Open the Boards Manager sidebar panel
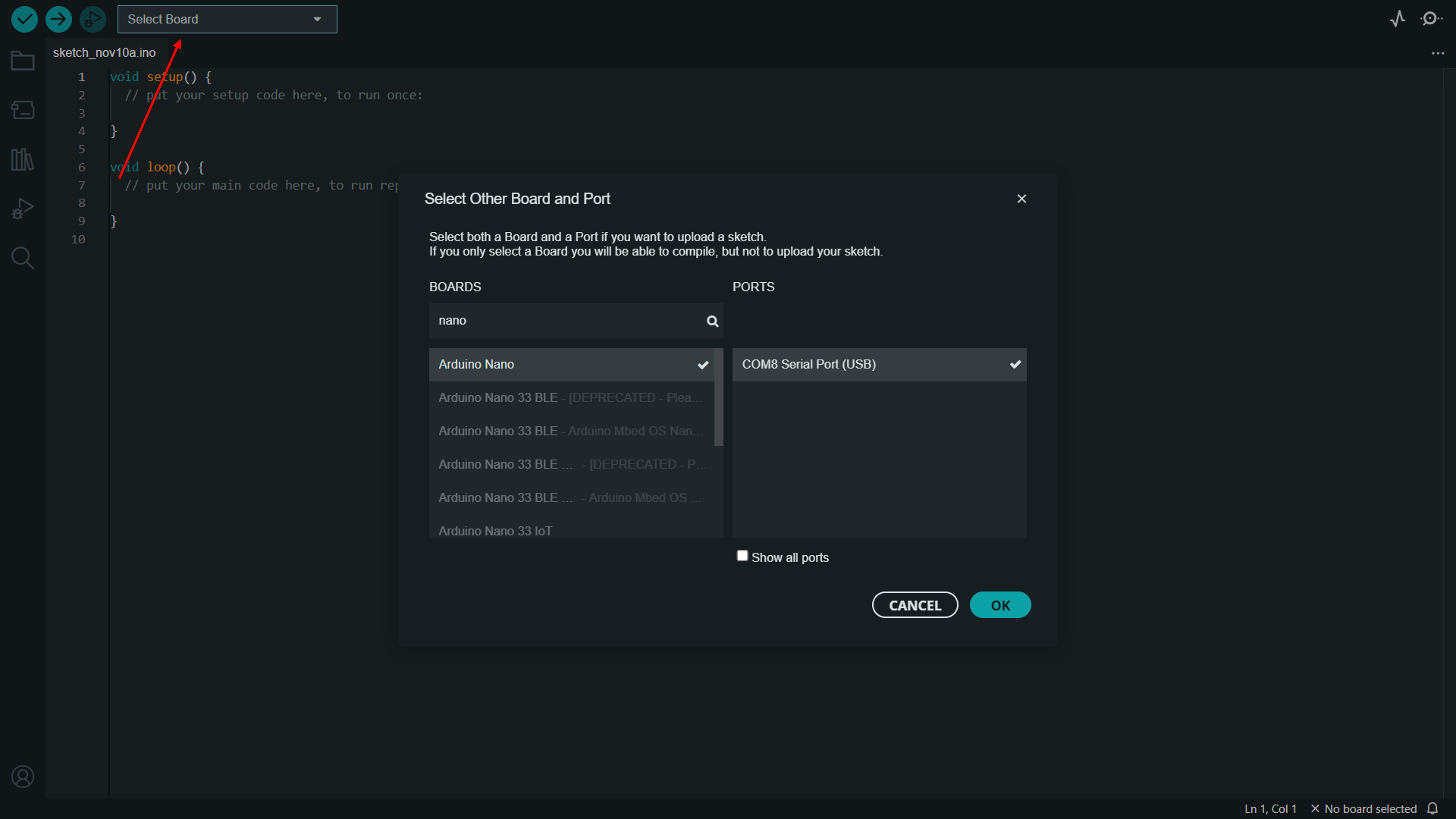 pyautogui.click(x=23, y=110)
